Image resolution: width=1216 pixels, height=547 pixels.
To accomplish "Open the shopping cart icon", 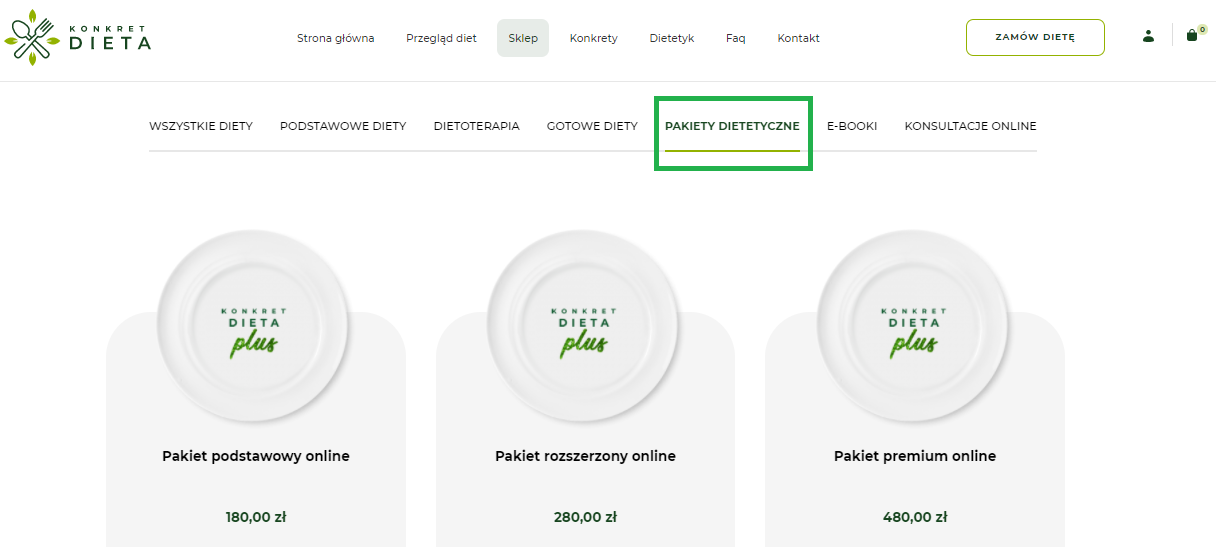I will [1192, 35].
